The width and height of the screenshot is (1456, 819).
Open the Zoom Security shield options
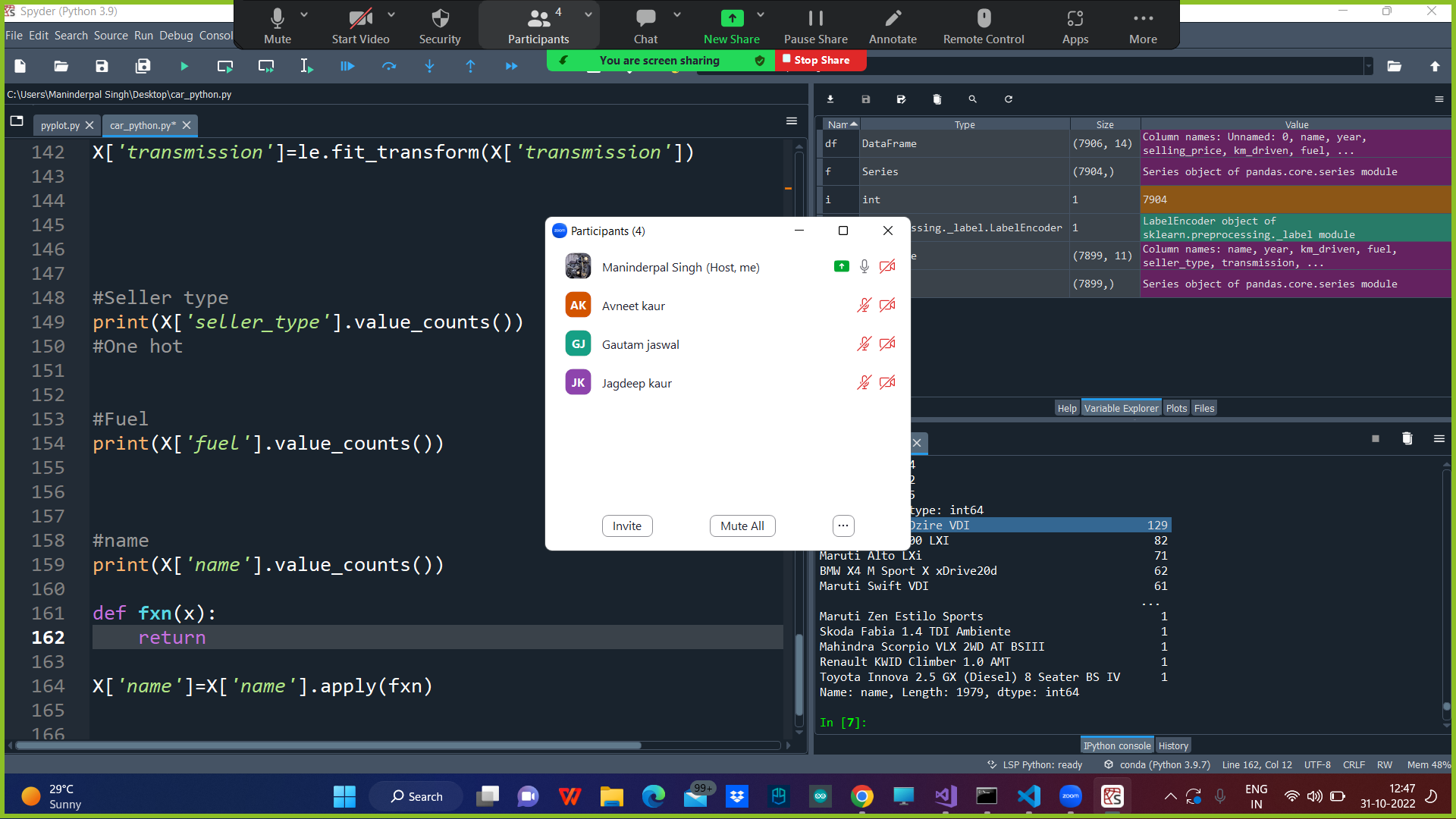[x=440, y=25]
